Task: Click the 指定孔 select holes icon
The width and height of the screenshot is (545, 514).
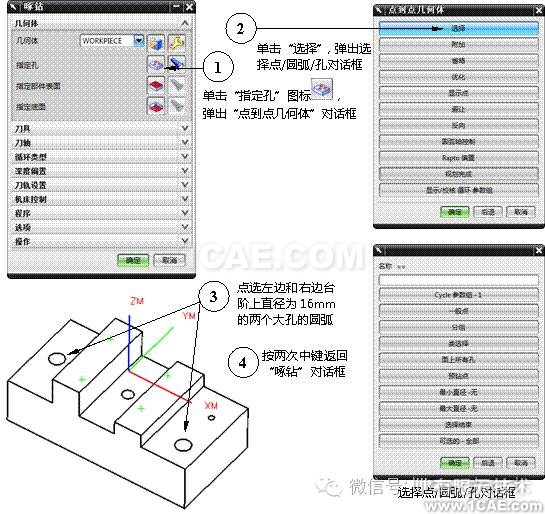Action: (x=156, y=64)
